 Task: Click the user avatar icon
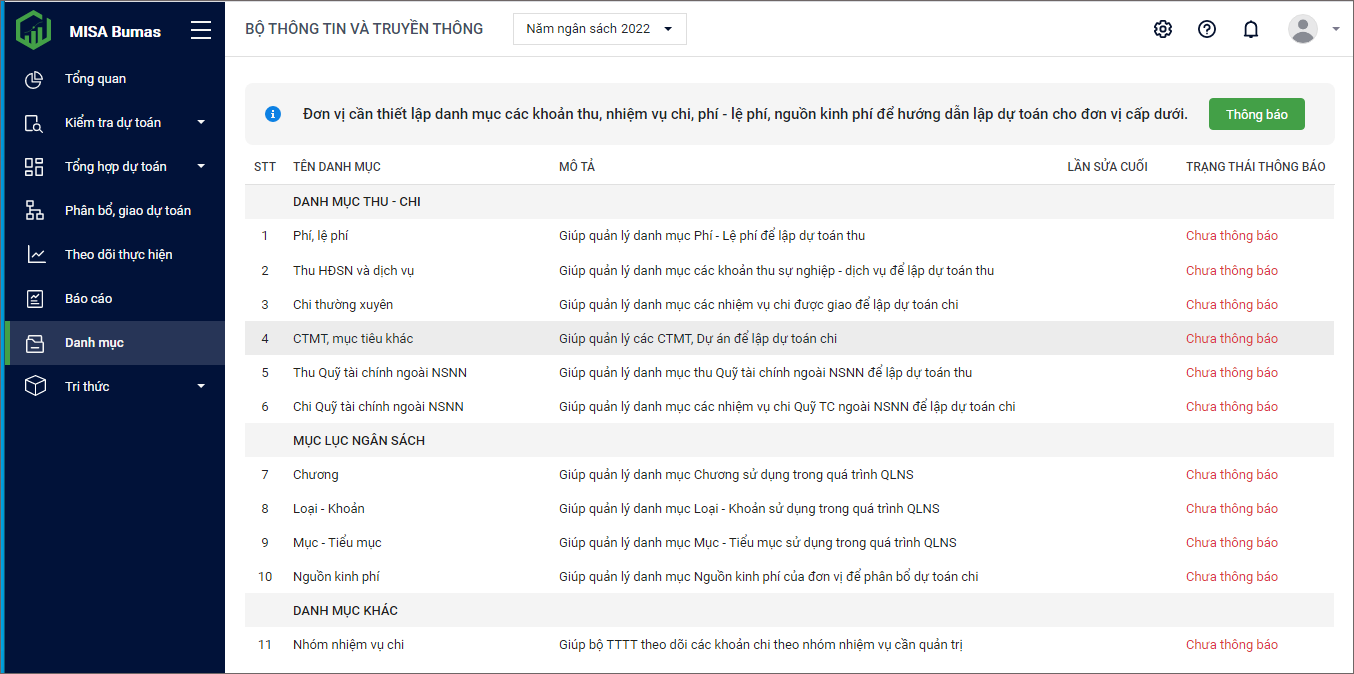1302,29
